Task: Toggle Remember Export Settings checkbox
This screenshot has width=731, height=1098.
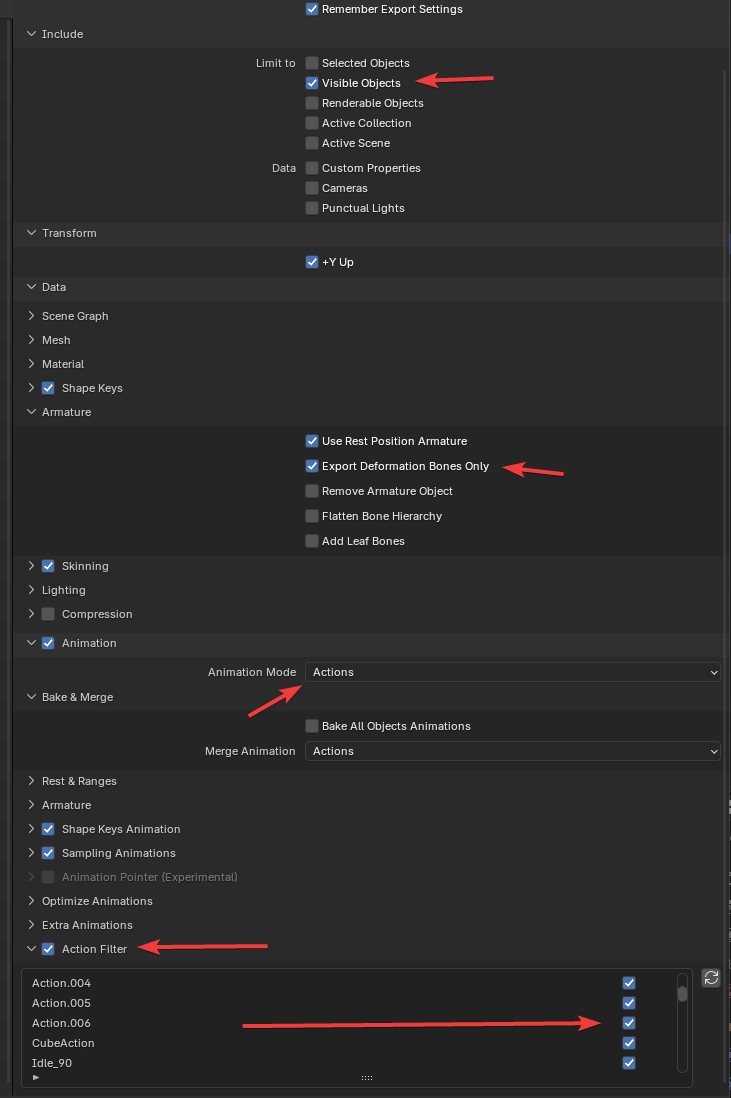Action: [312, 9]
